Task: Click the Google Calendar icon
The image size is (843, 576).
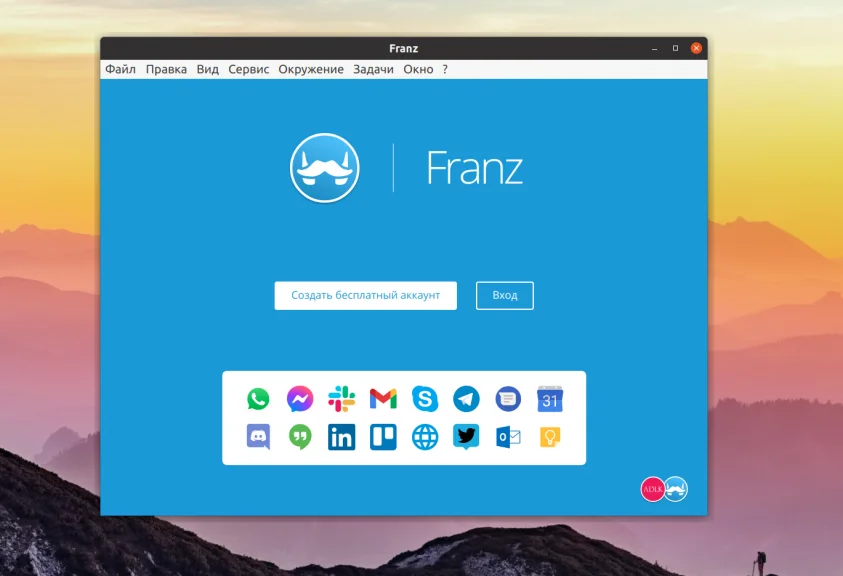Action: click(549, 399)
